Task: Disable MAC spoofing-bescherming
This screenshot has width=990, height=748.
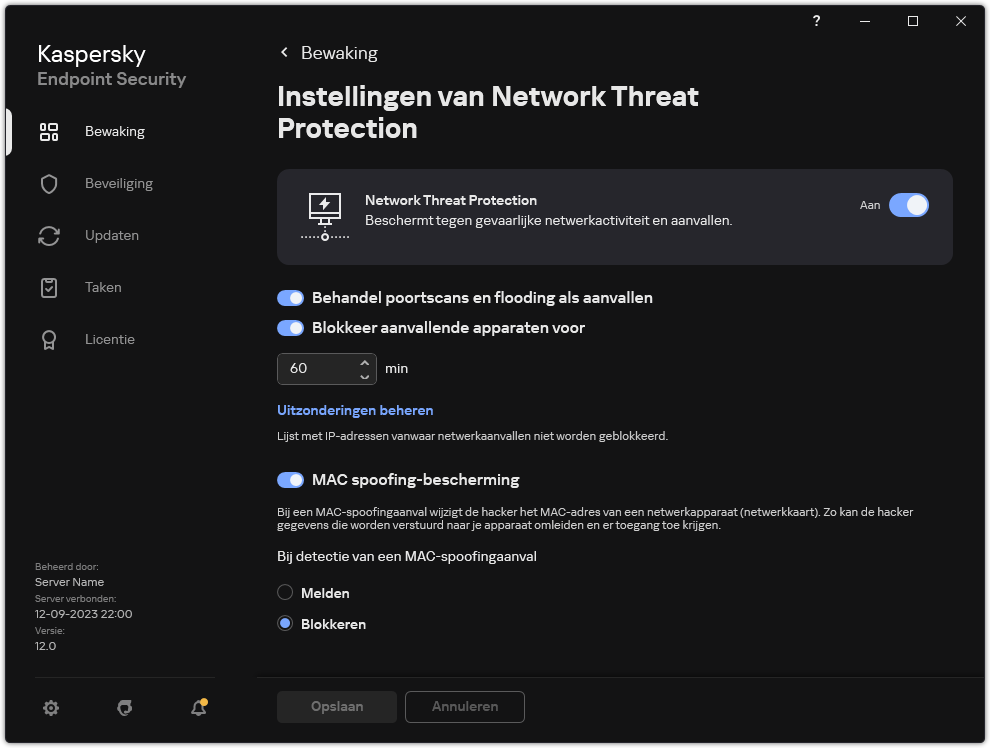Action: [x=290, y=479]
